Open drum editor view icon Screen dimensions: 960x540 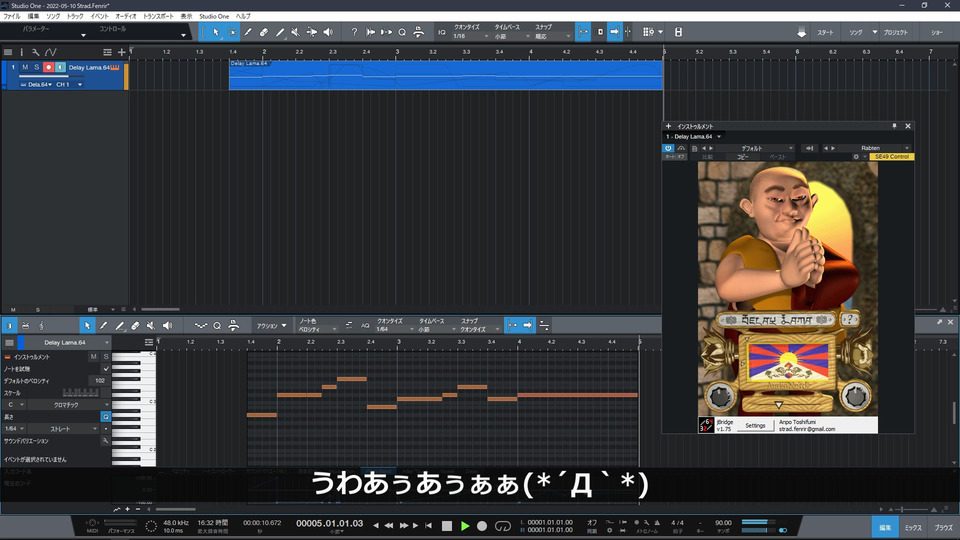[x=25, y=326]
